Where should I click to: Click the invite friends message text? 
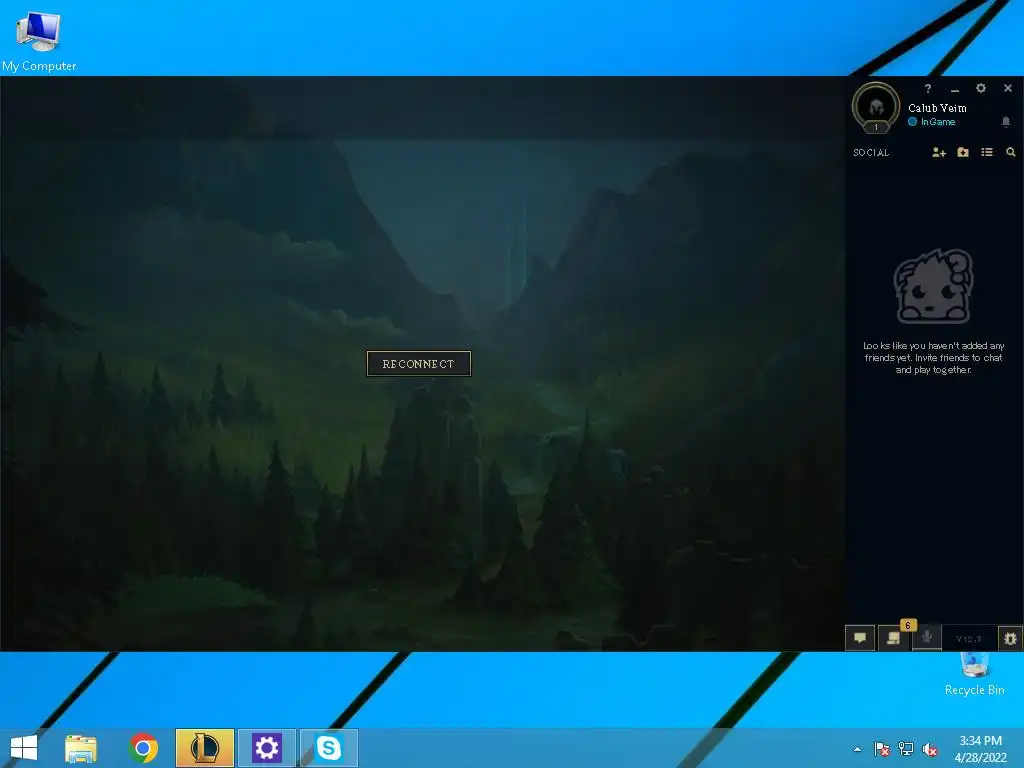[933, 358]
